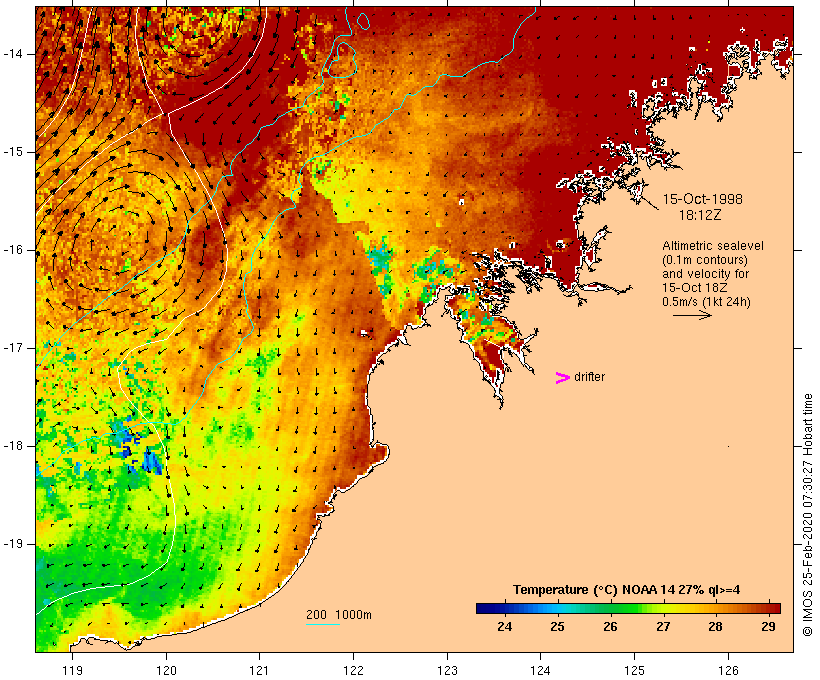Click the longitude axis label '122'
Viewport: 820px width, 680px height.
353,671
